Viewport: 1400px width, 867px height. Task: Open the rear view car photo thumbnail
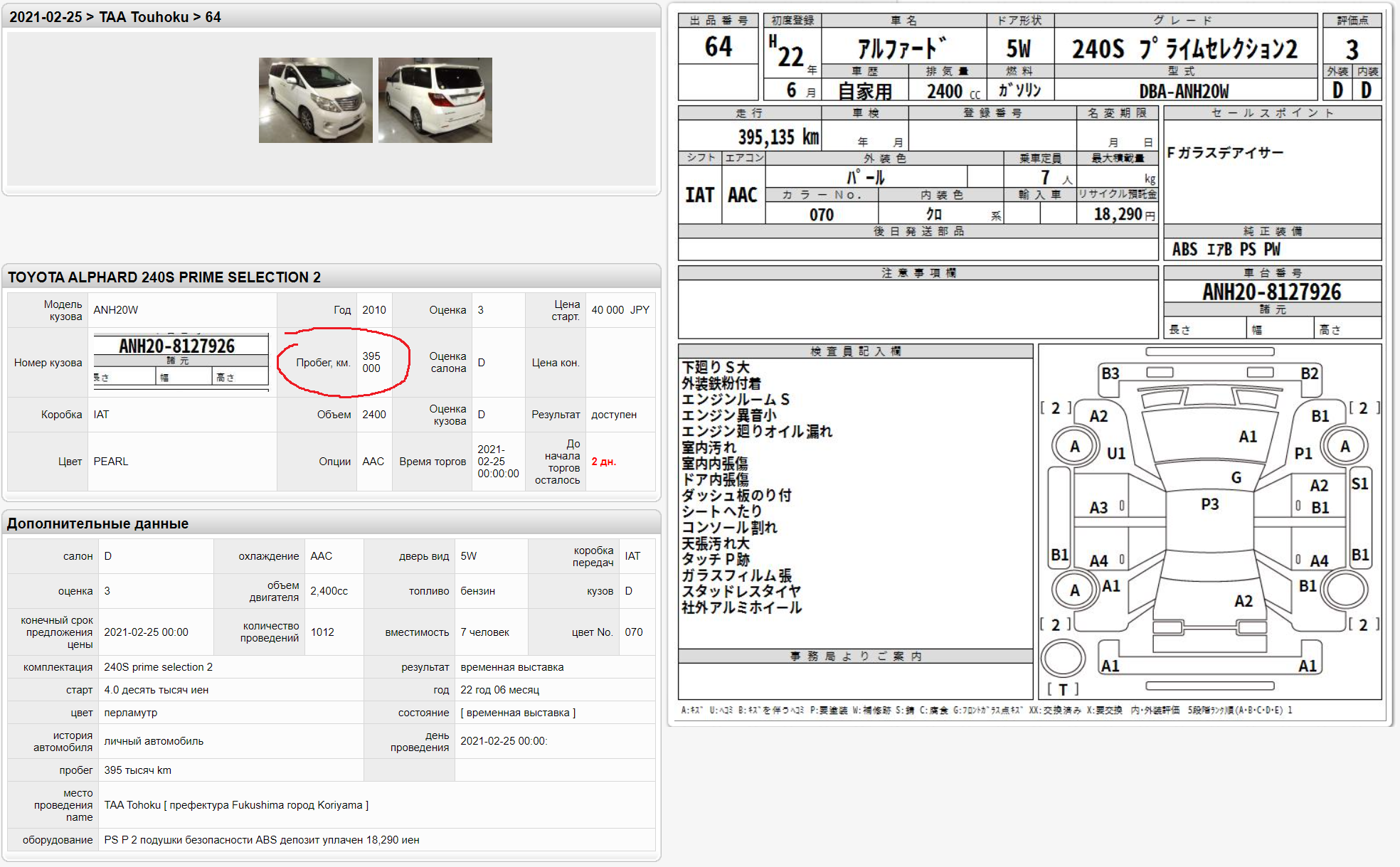435,100
